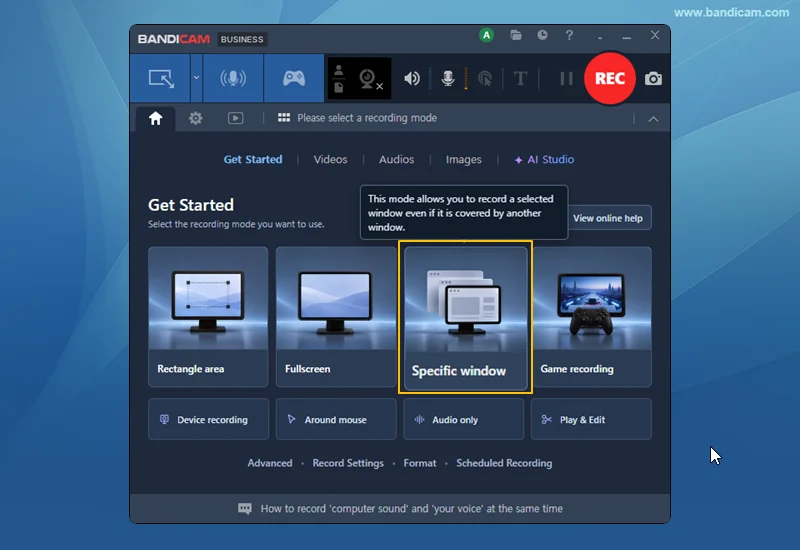Switch to the Get Started tab
Image resolution: width=800 pixels, height=550 pixels.
253,159
